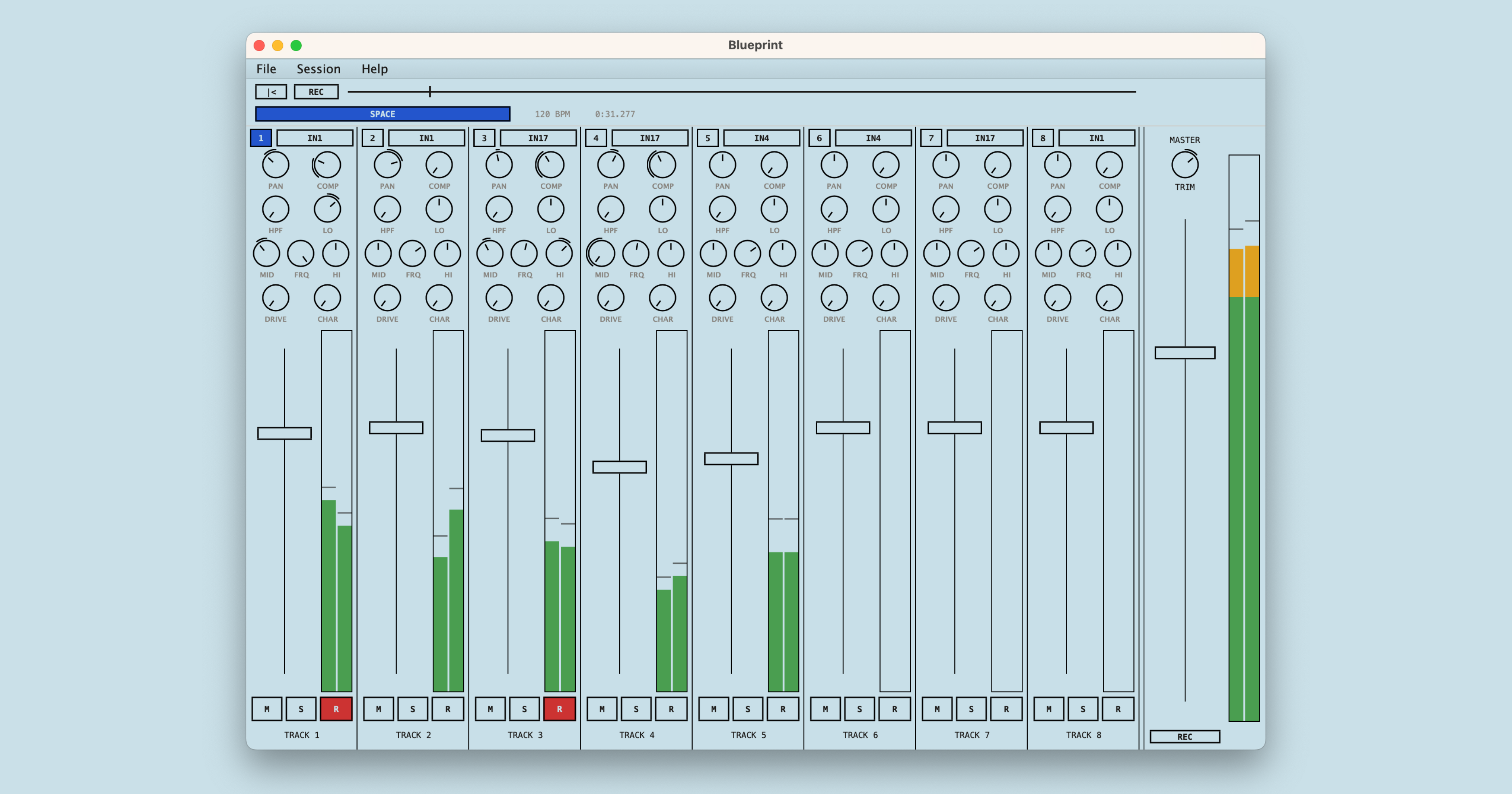Open the Session menu
The image size is (1512, 794).
pos(318,69)
